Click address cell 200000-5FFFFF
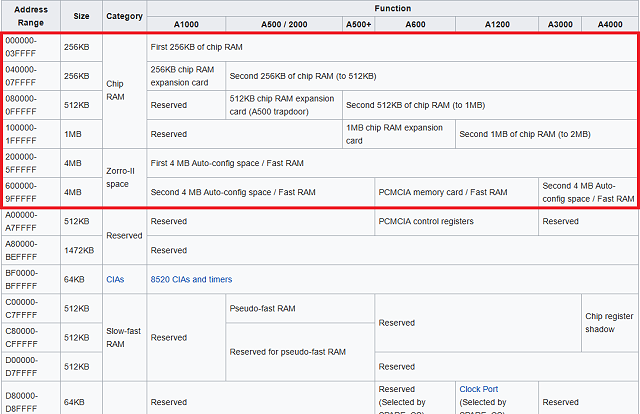 pyautogui.click(x=31, y=163)
